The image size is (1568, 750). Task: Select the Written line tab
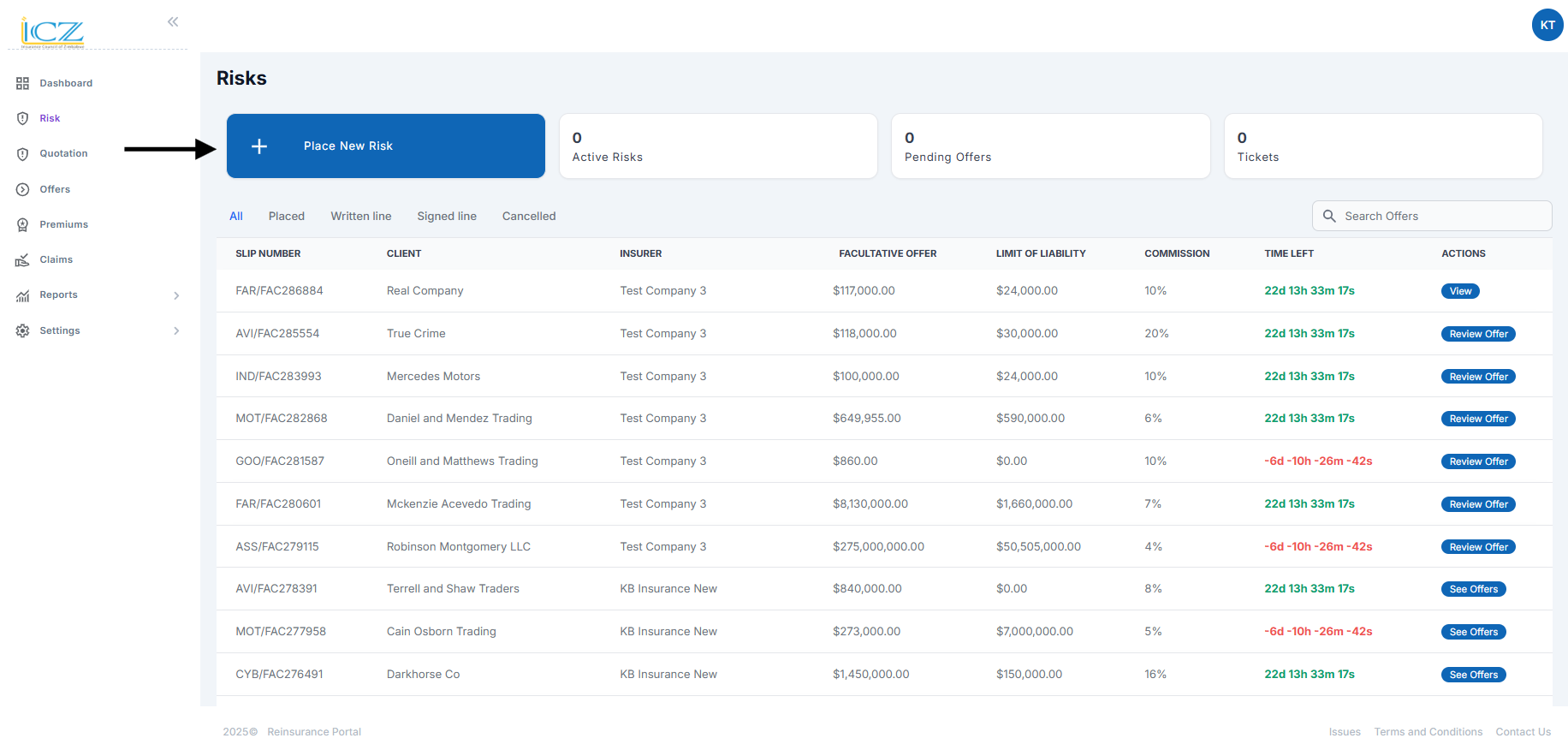pos(360,216)
